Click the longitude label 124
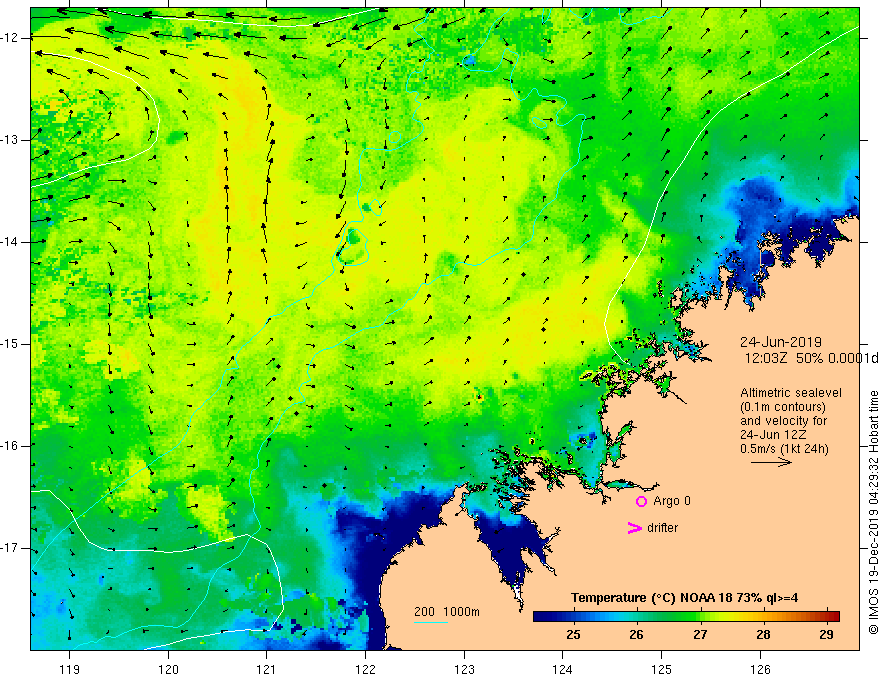The height and width of the screenshot is (680, 880). [x=563, y=669]
